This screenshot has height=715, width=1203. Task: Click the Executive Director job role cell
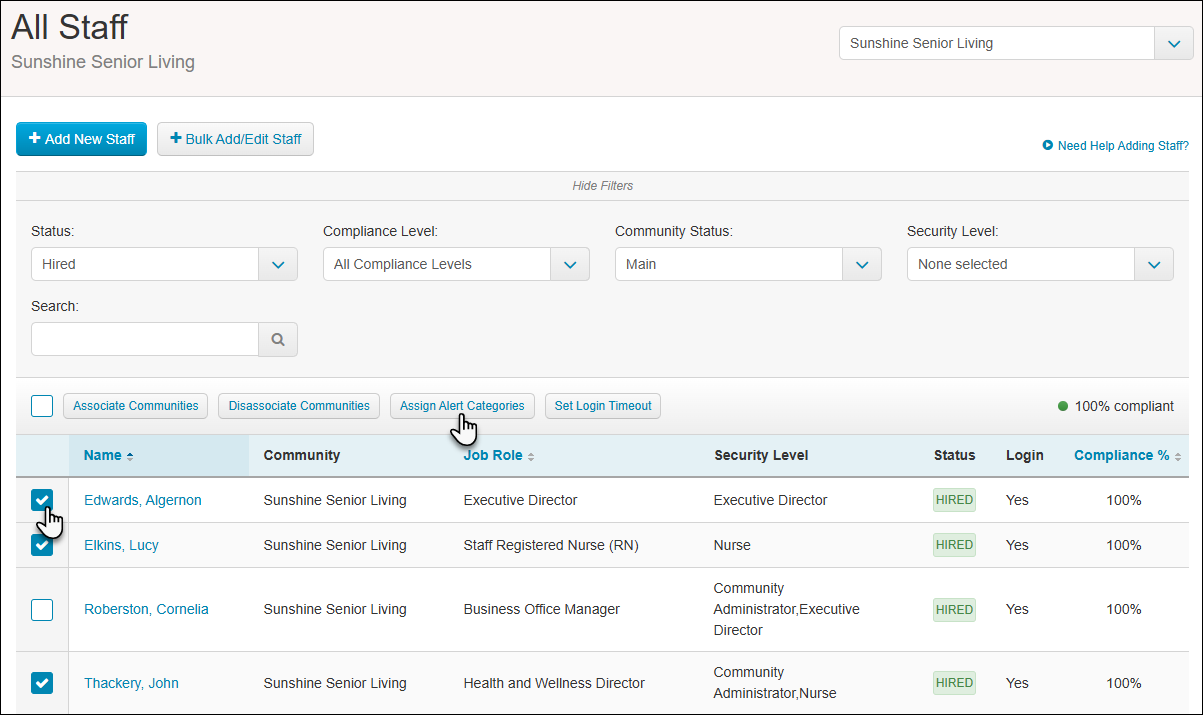tap(521, 500)
